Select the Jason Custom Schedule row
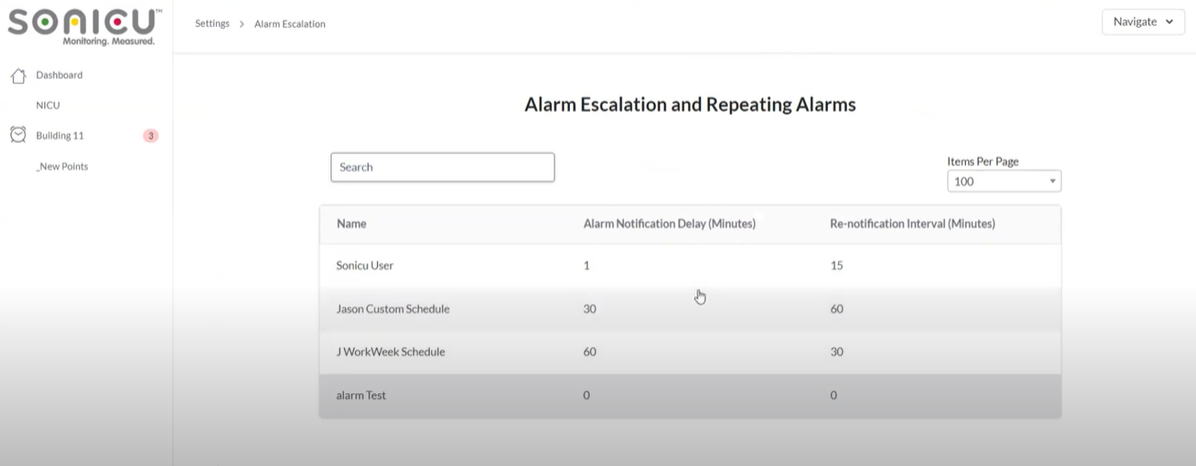 tap(393, 309)
